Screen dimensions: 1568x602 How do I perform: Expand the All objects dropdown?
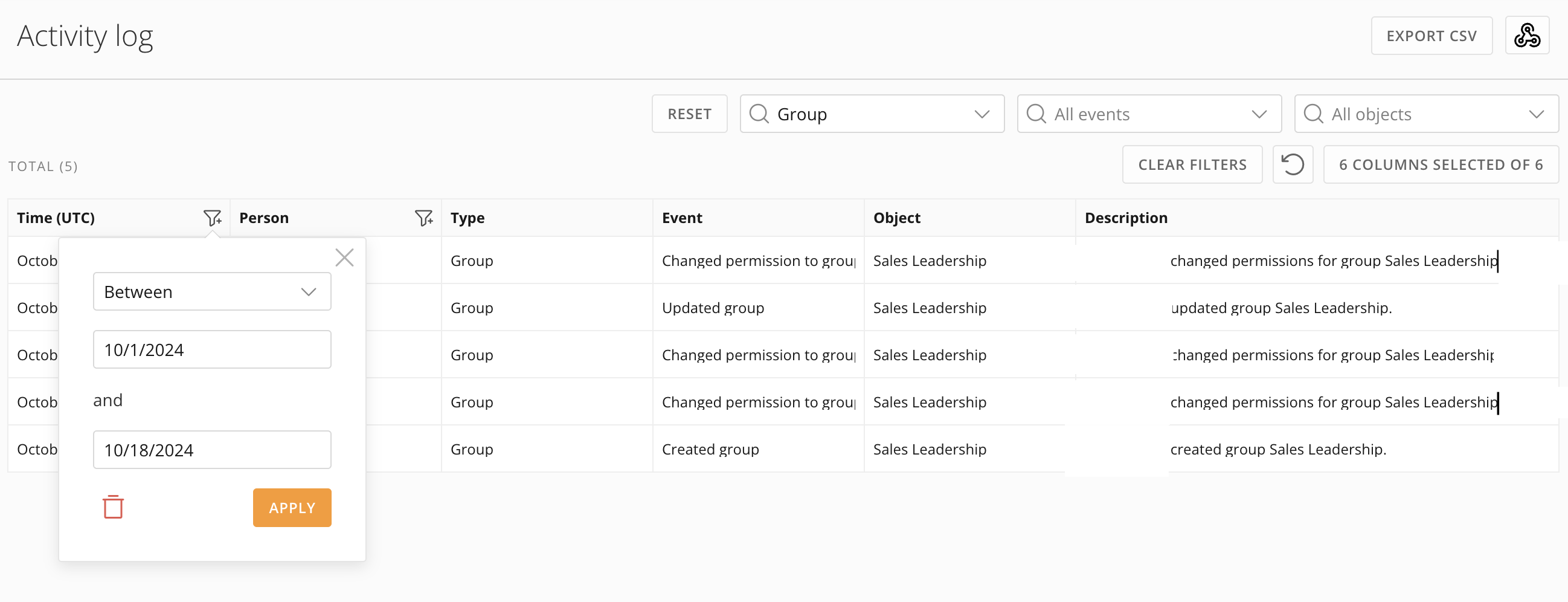1536,114
